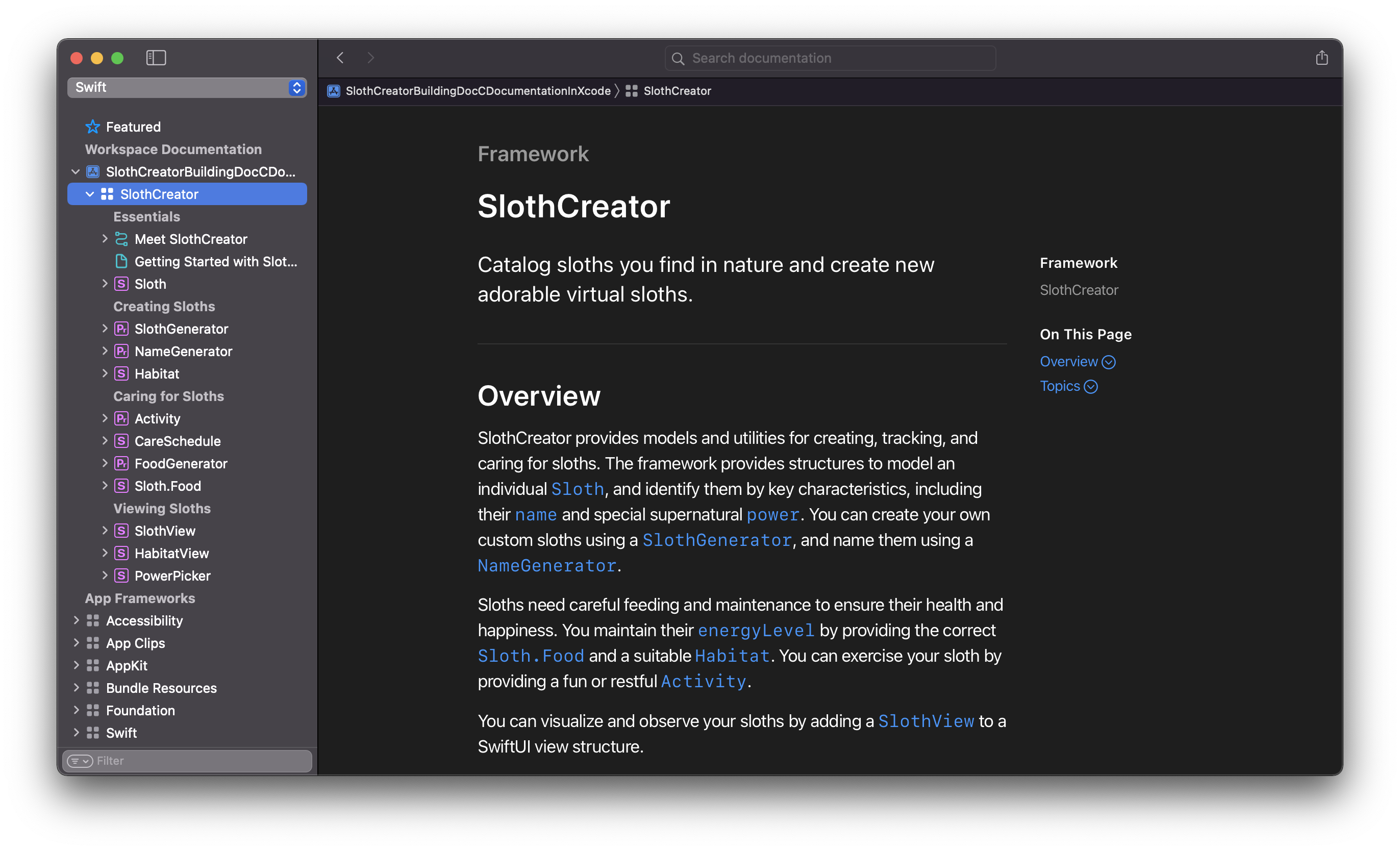Expand Meet SlothCreator in the sidebar
1400x851 pixels.
(105, 239)
